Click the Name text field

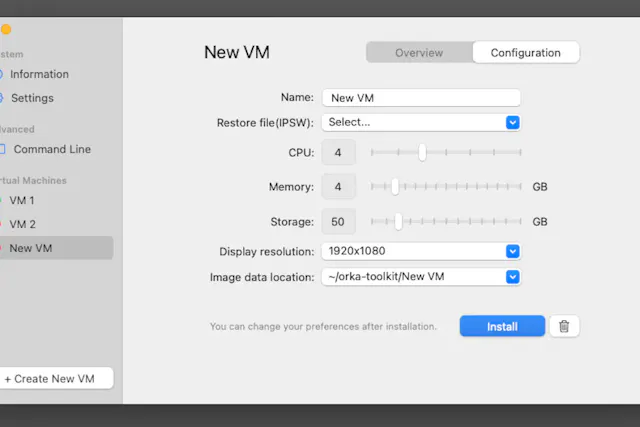pos(420,98)
